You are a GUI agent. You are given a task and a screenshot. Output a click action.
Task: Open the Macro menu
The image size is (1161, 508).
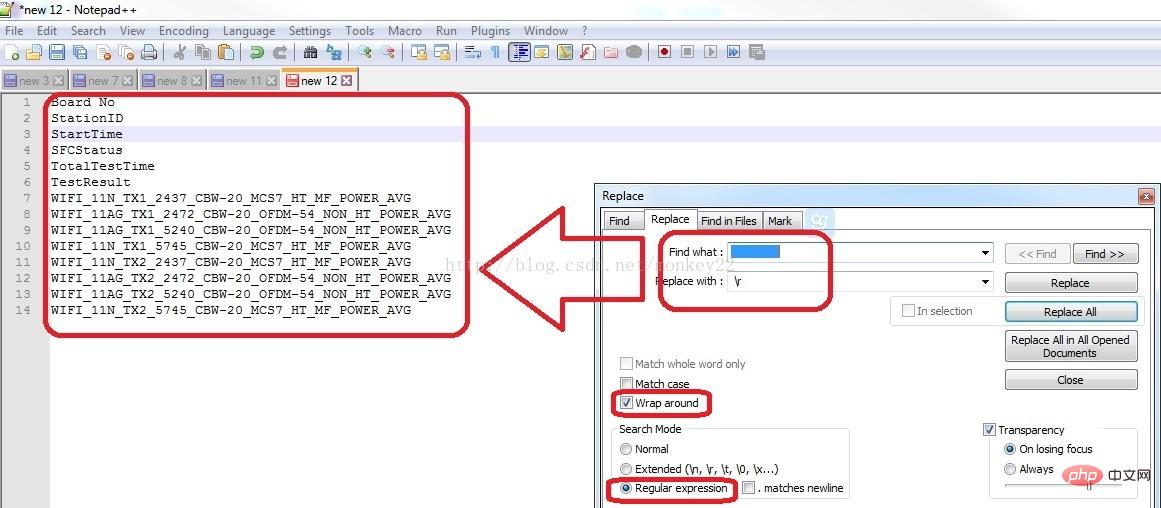405,30
